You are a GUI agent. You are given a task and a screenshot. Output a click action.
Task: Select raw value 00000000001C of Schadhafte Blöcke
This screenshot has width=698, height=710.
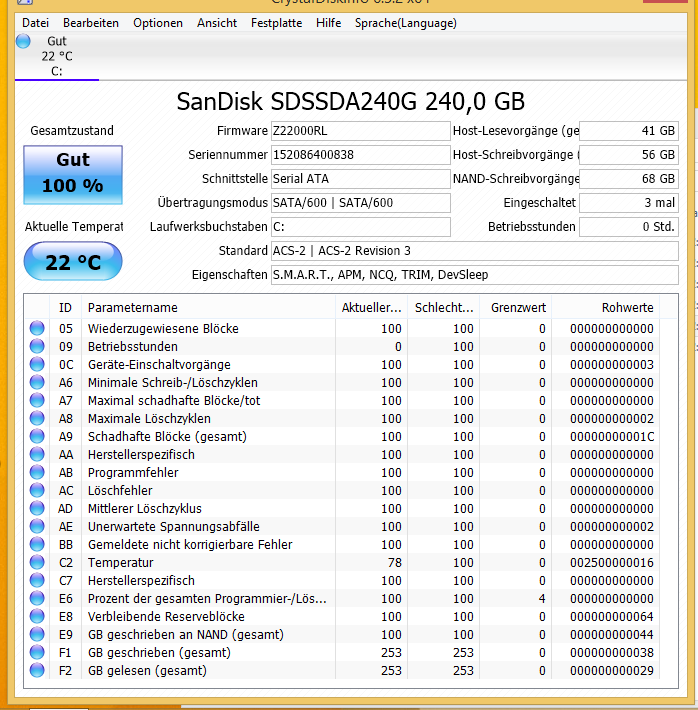click(x=611, y=437)
